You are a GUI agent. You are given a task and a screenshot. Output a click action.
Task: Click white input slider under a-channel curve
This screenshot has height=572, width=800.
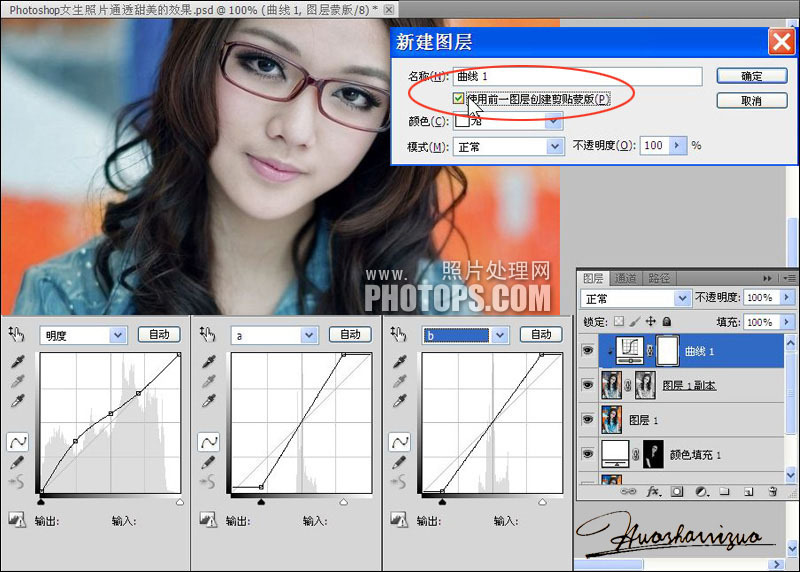tap(344, 502)
